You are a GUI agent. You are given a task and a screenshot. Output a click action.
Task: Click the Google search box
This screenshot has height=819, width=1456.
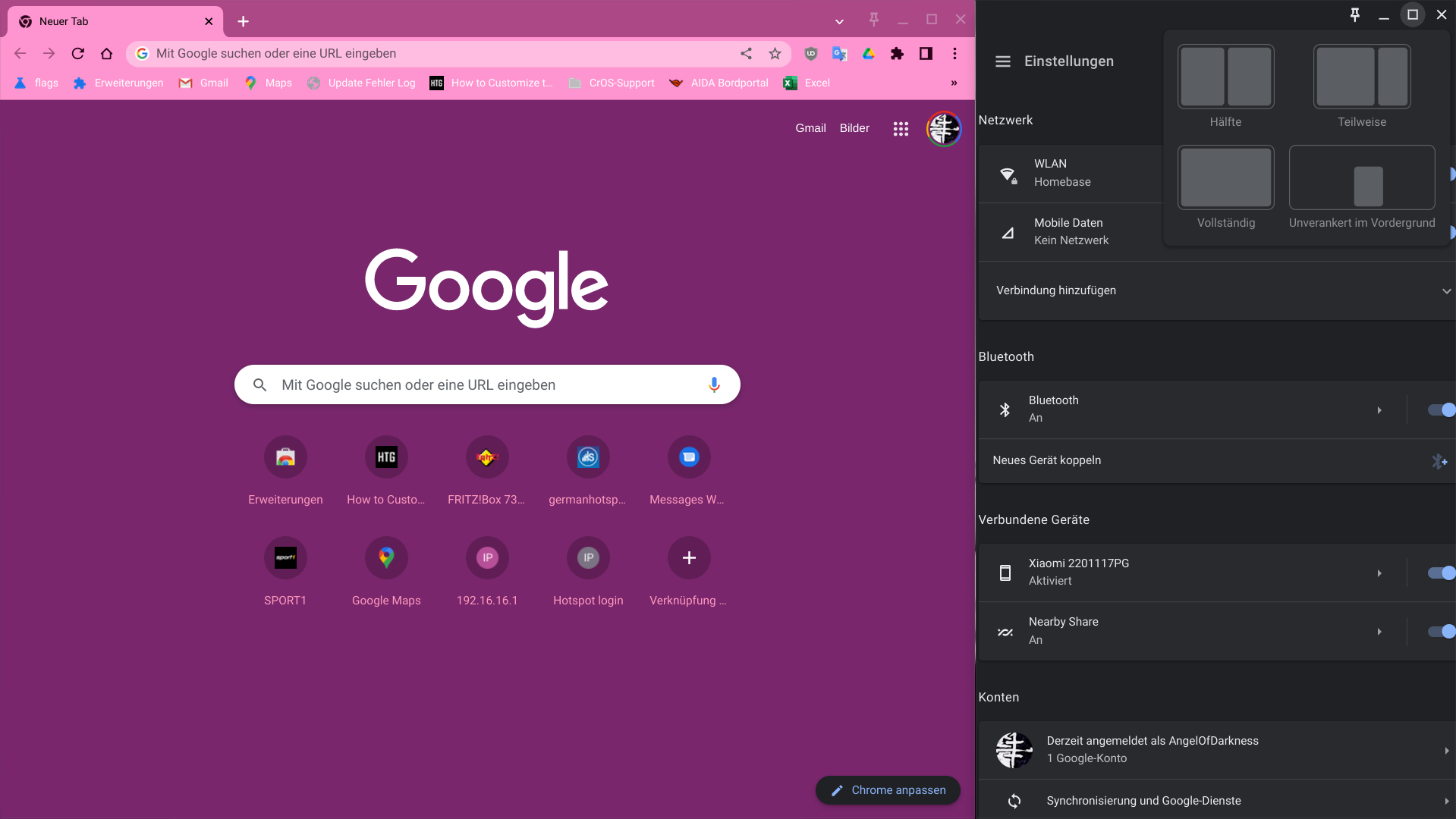(x=486, y=385)
